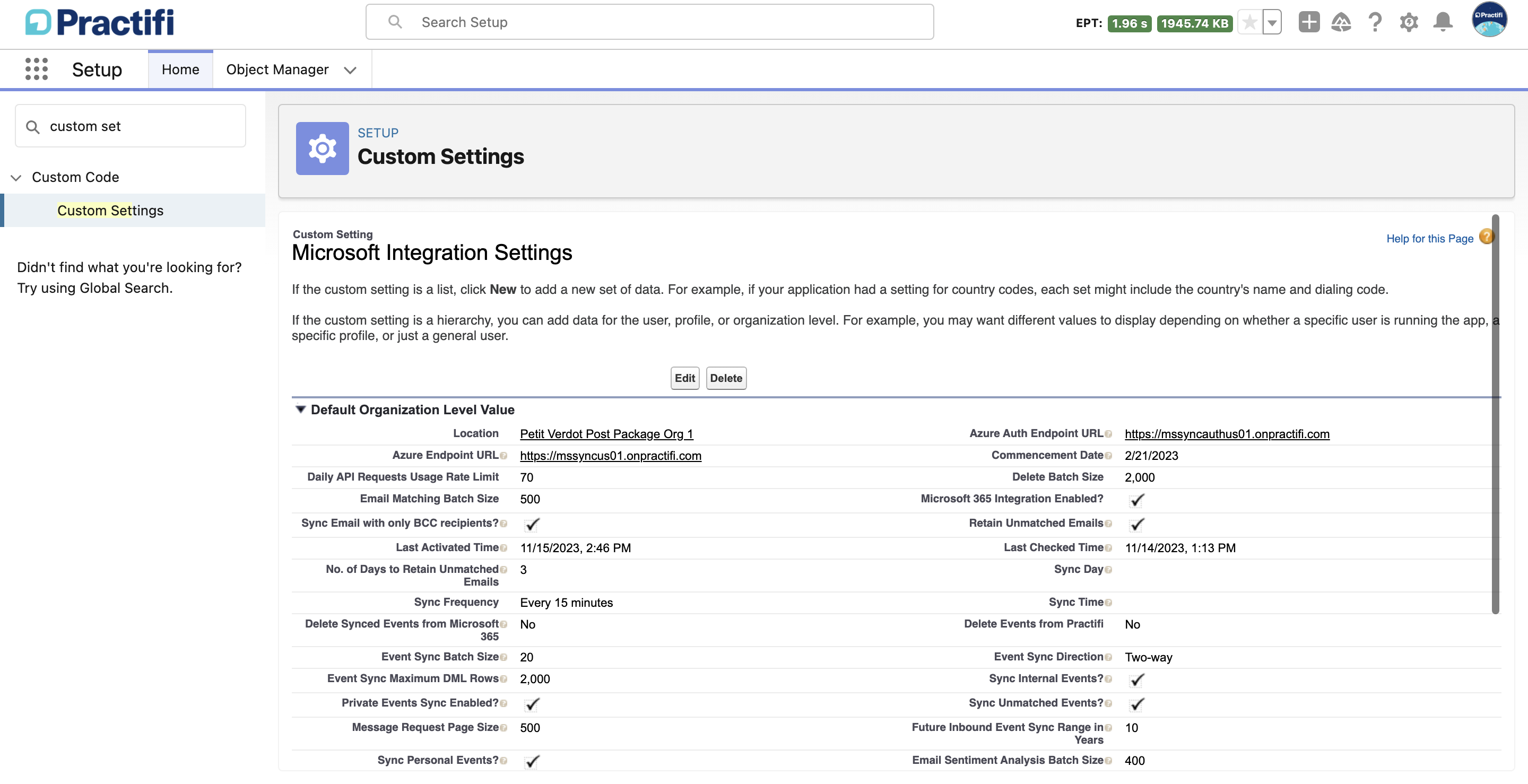
Task: Switch to the Object Manager tab
Action: tap(277, 69)
